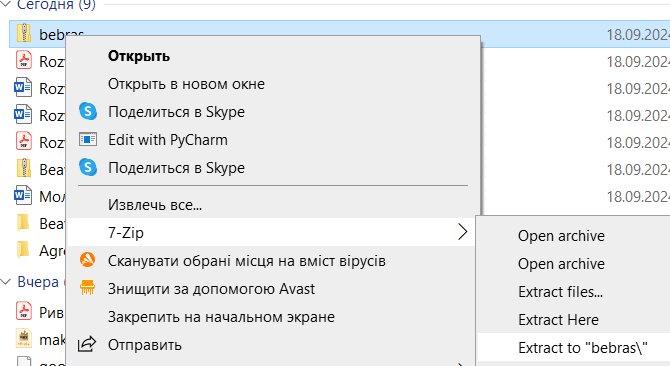Collapse the Сегодня group
Screen dimensions: 670x366
6,5
